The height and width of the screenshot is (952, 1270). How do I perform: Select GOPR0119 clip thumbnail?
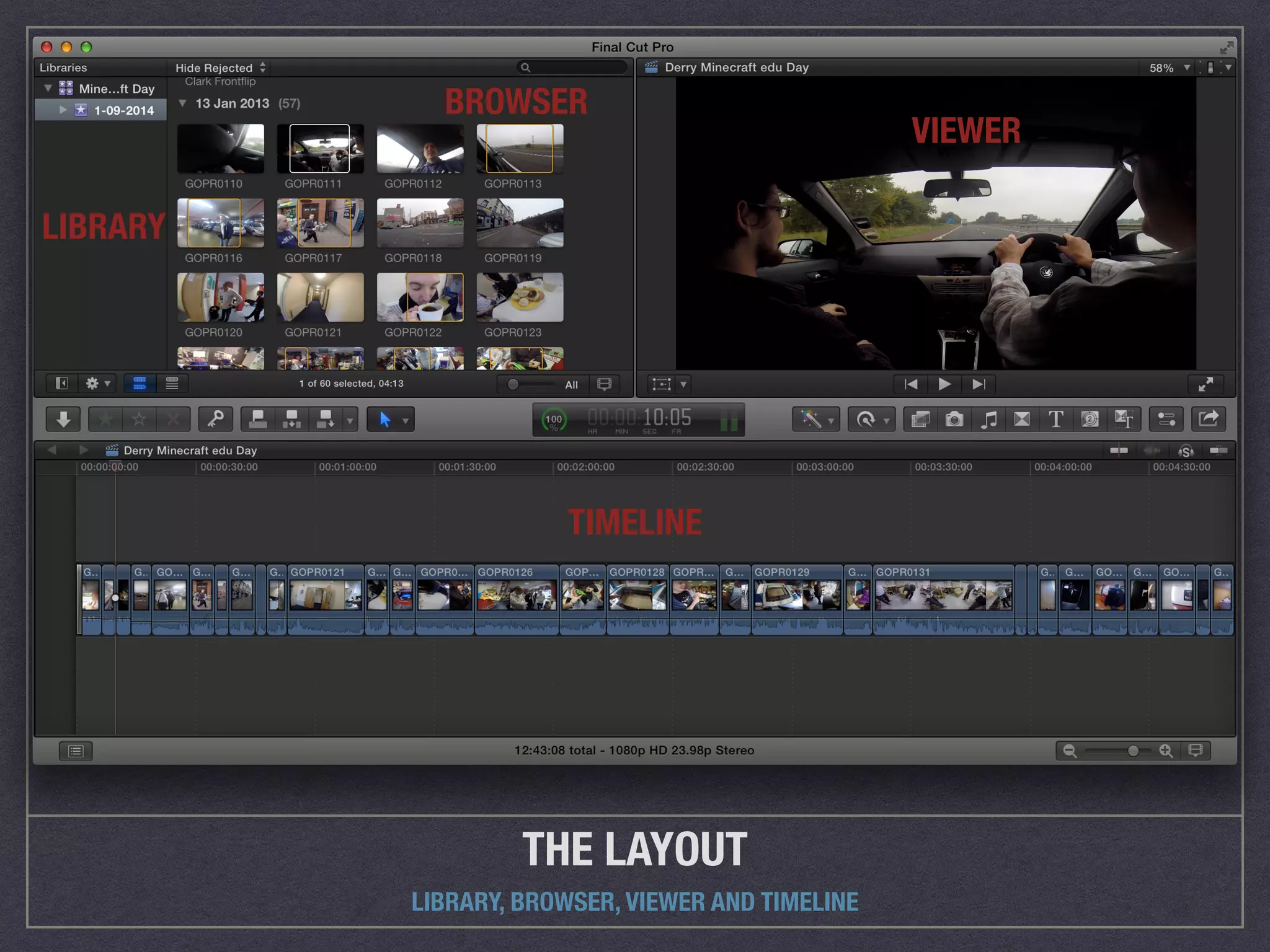pos(520,223)
